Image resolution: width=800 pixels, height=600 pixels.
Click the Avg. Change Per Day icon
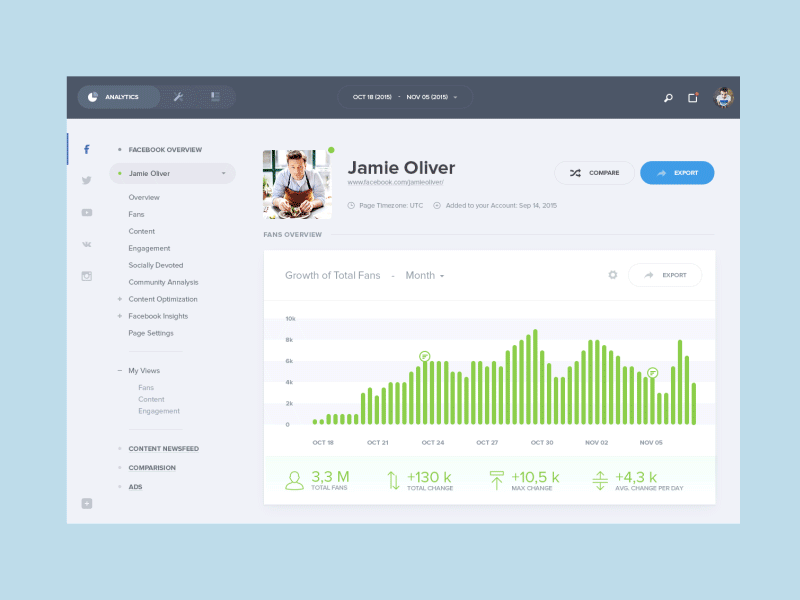(x=600, y=481)
